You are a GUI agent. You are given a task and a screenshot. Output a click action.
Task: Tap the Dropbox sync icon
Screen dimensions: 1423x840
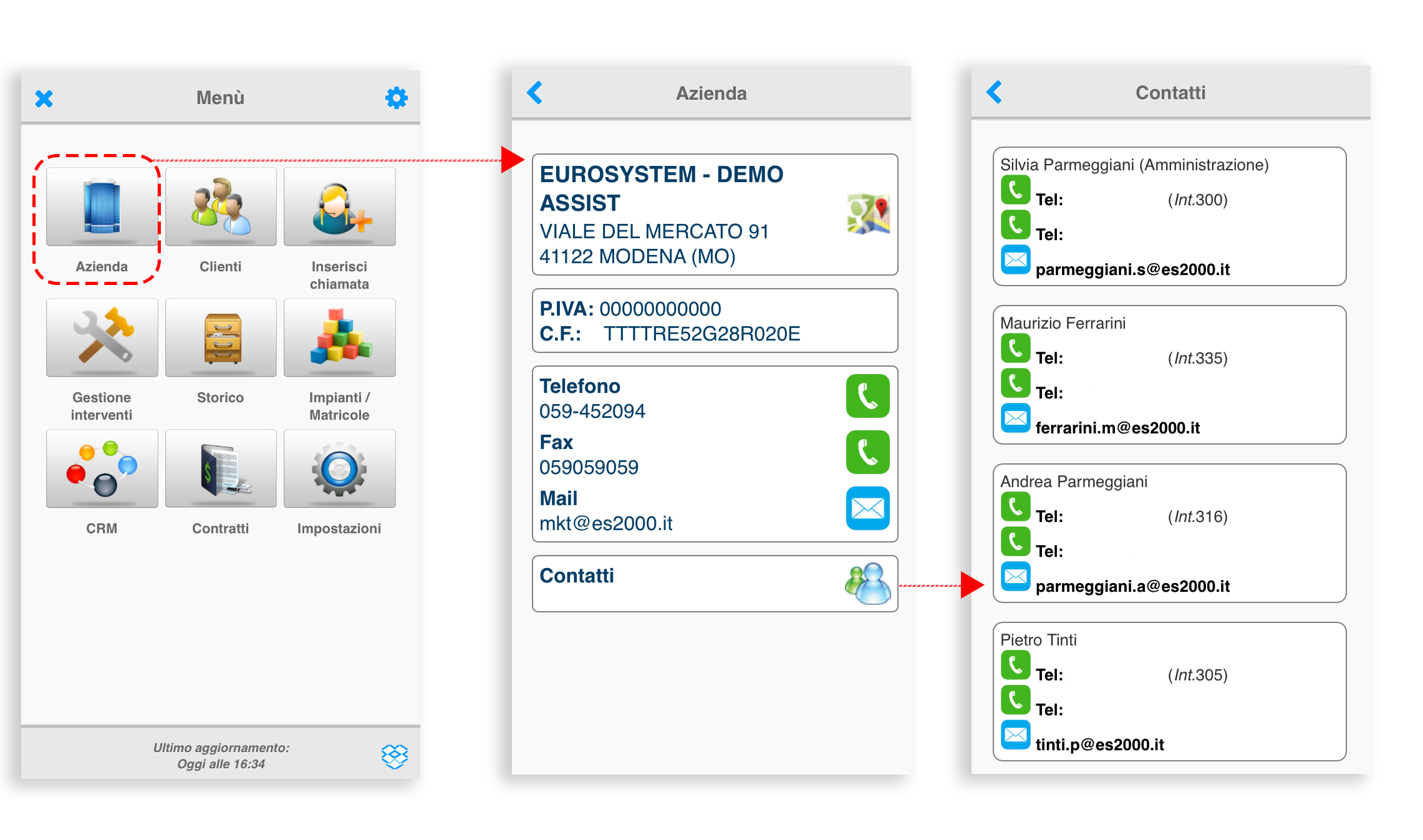(x=394, y=756)
